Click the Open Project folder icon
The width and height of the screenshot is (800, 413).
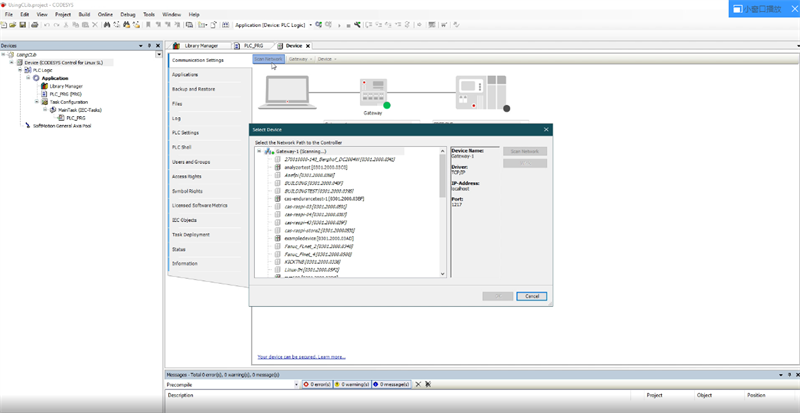click(12, 25)
